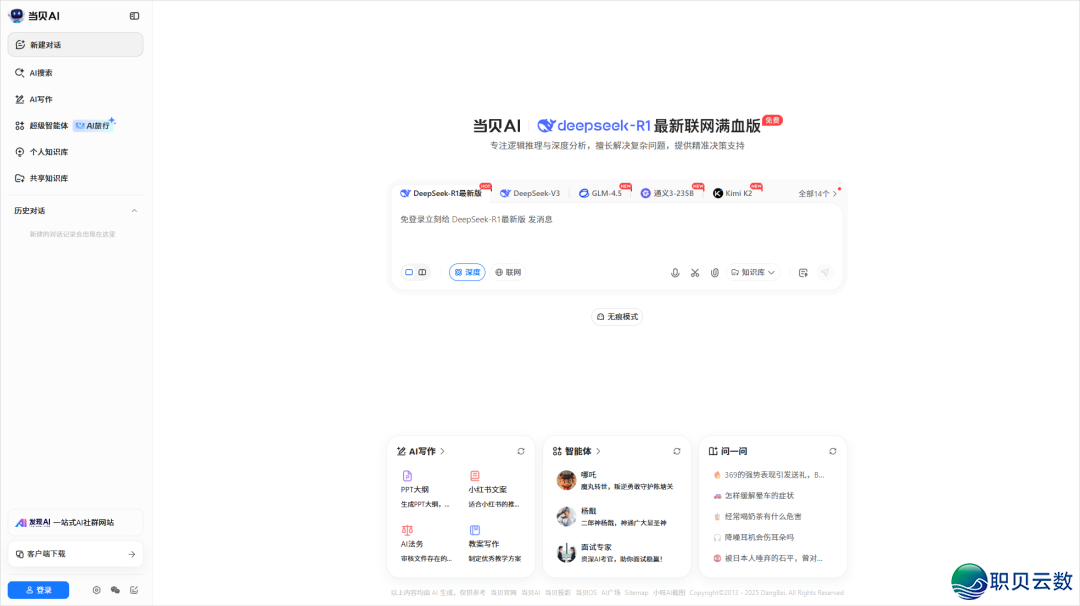Open the AI法务 scales template

point(424,544)
